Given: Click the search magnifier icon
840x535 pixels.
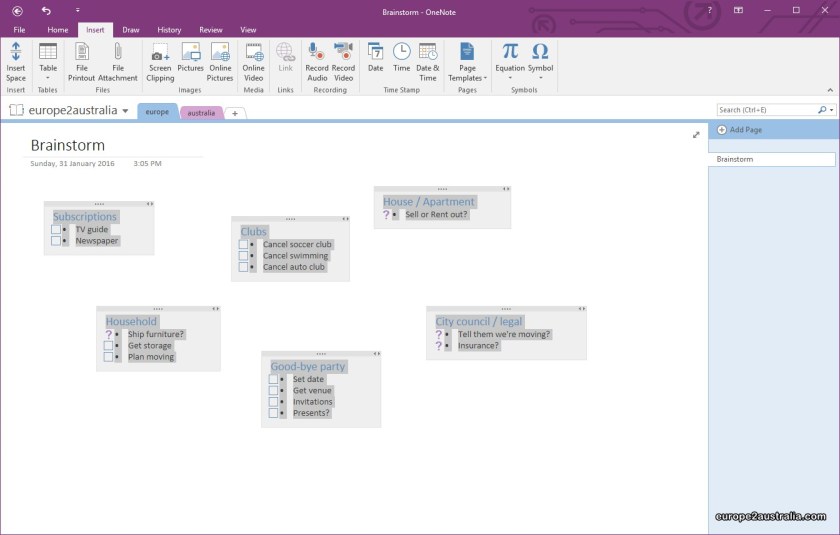Looking at the screenshot, I should coord(822,110).
